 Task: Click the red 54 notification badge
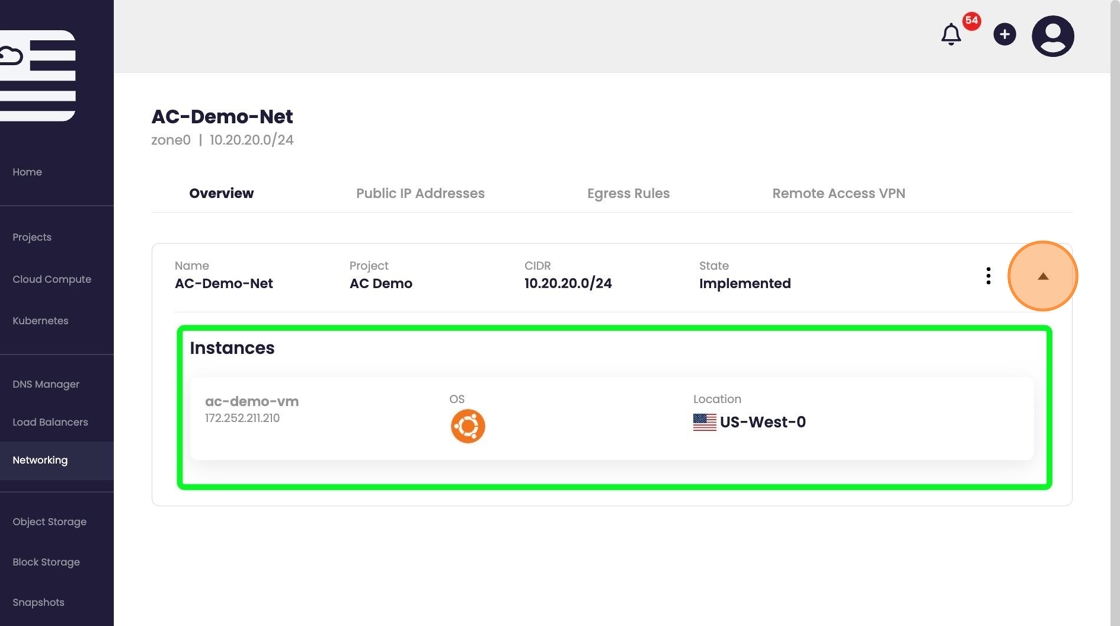pyautogui.click(x=971, y=21)
